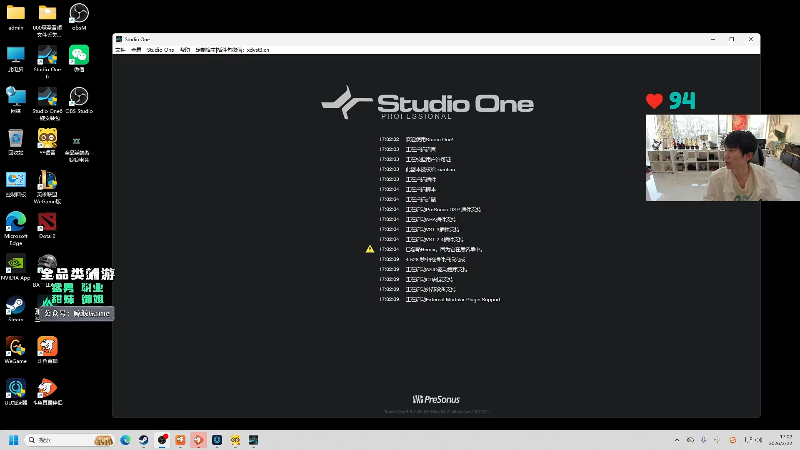Viewport: 800px width, 450px height.
Task: Launch League of Legends WeGame shortcut
Action: [47, 186]
